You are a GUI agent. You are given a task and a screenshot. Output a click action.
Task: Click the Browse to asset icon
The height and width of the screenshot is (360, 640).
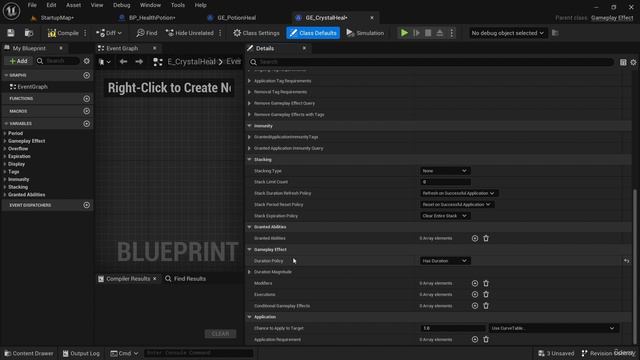29,33
